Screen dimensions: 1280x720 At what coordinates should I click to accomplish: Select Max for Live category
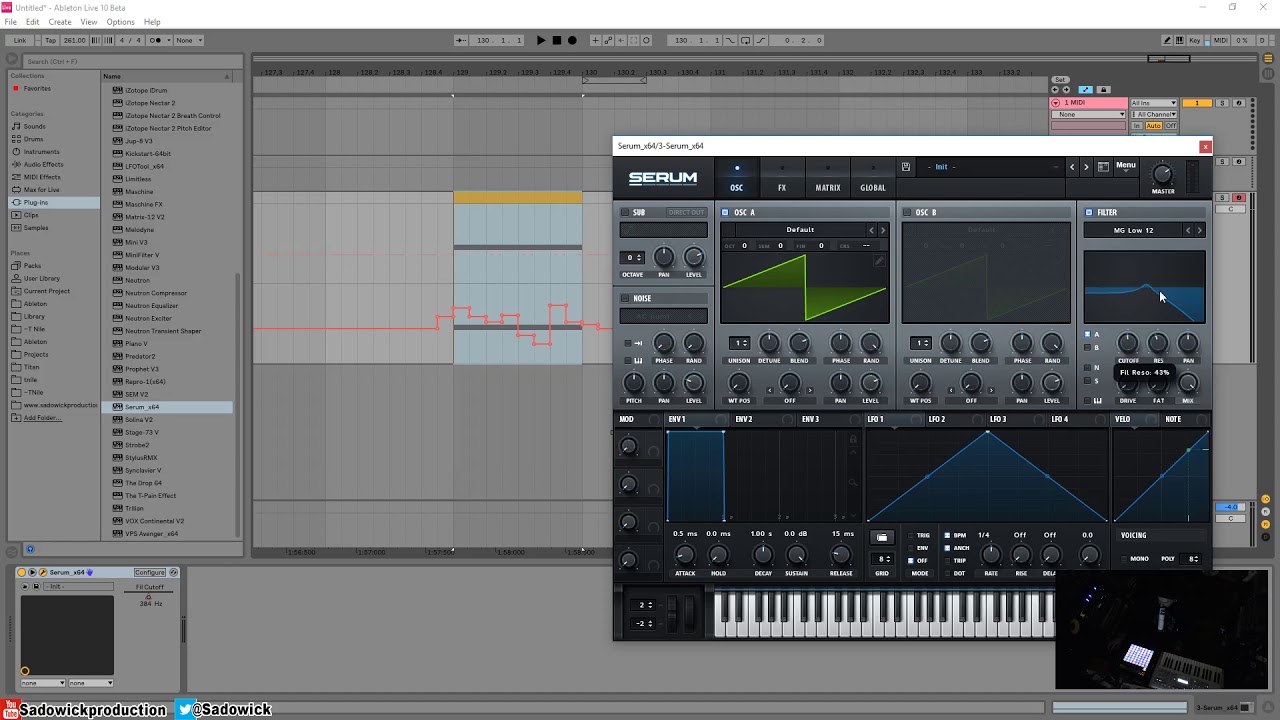pyautogui.click(x=41, y=190)
